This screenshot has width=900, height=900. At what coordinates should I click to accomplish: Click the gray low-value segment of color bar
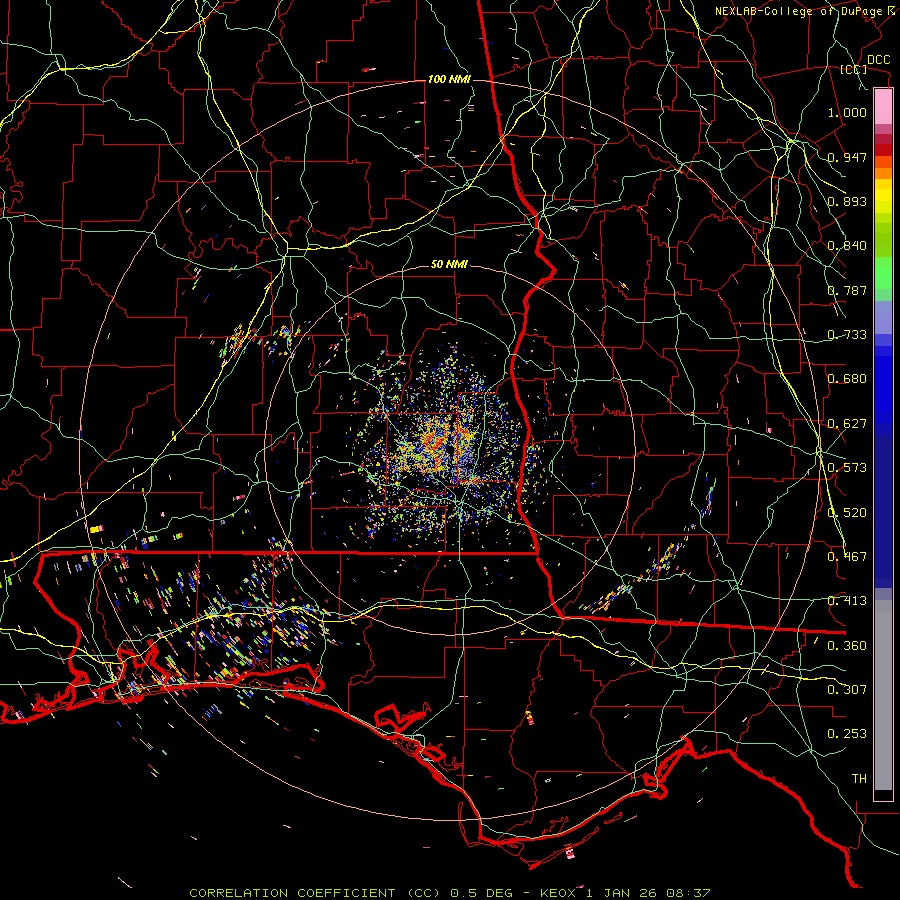click(883, 695)
